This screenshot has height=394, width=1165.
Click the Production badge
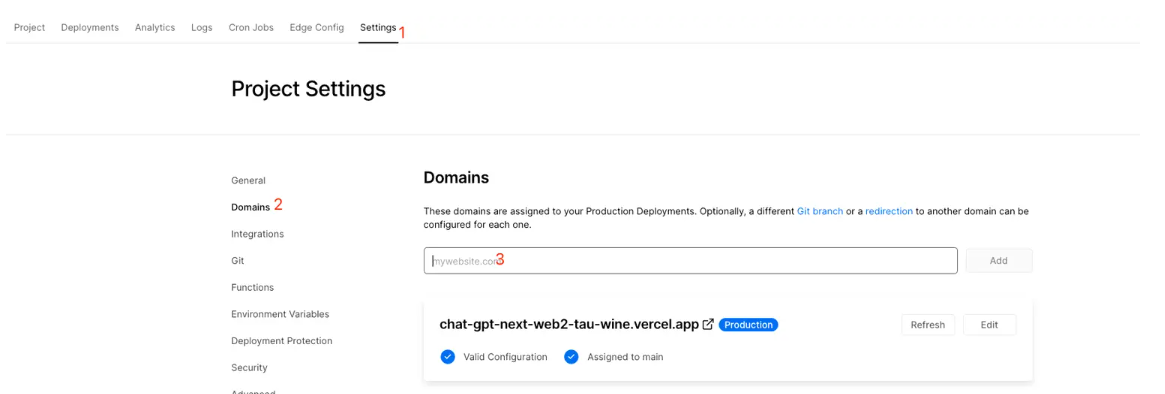point(748,325)
